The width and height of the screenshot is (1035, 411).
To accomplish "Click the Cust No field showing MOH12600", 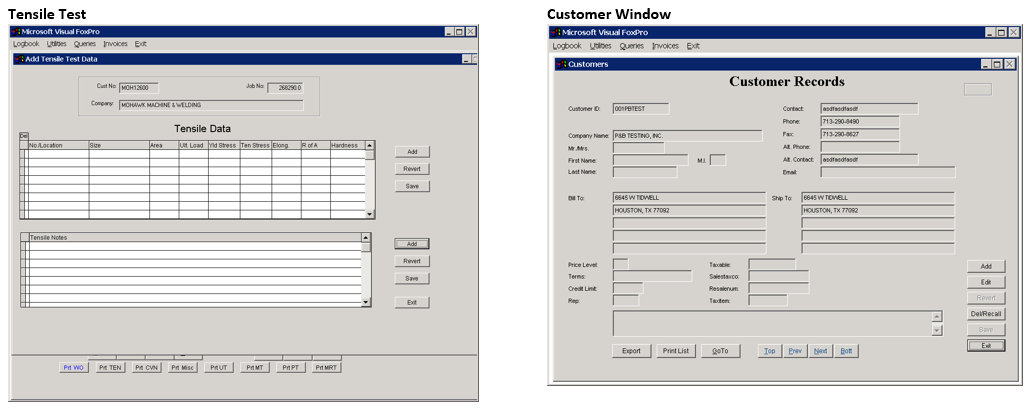I will pyautogui.click(x=139, y=88).
